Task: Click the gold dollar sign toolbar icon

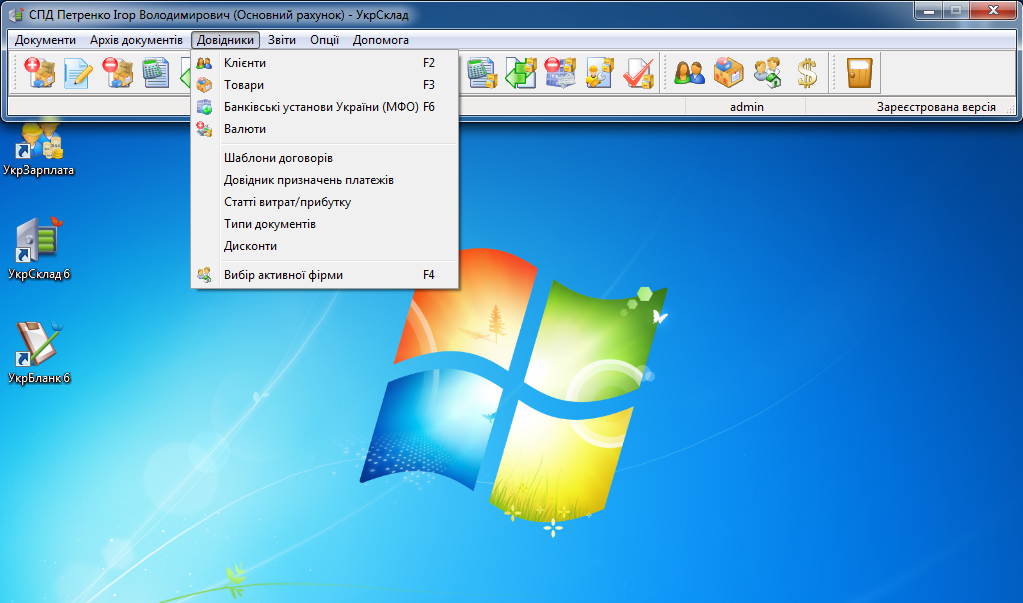Action: point(807,73)
